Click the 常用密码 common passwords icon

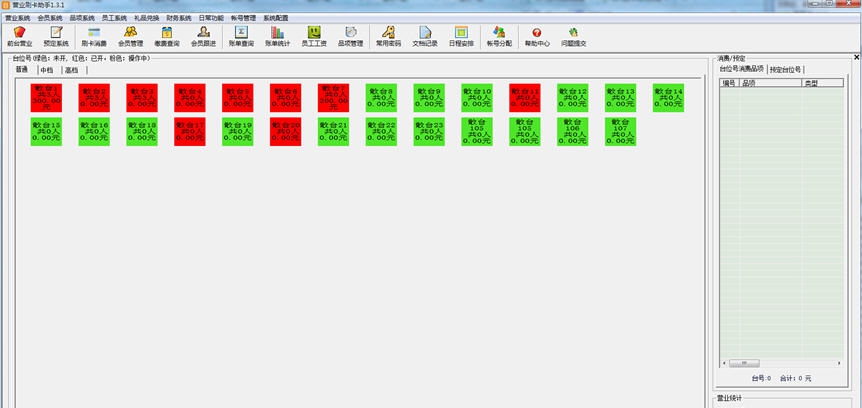click(388, 37)
